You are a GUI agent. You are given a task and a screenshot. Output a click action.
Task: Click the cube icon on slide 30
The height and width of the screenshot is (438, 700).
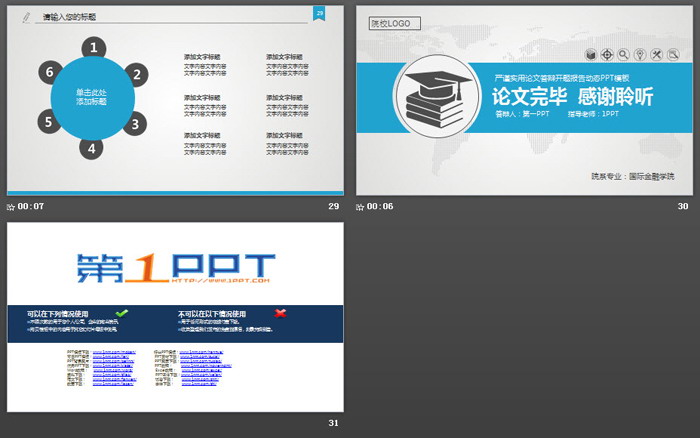pyautogui.click(x=591, y=55)
